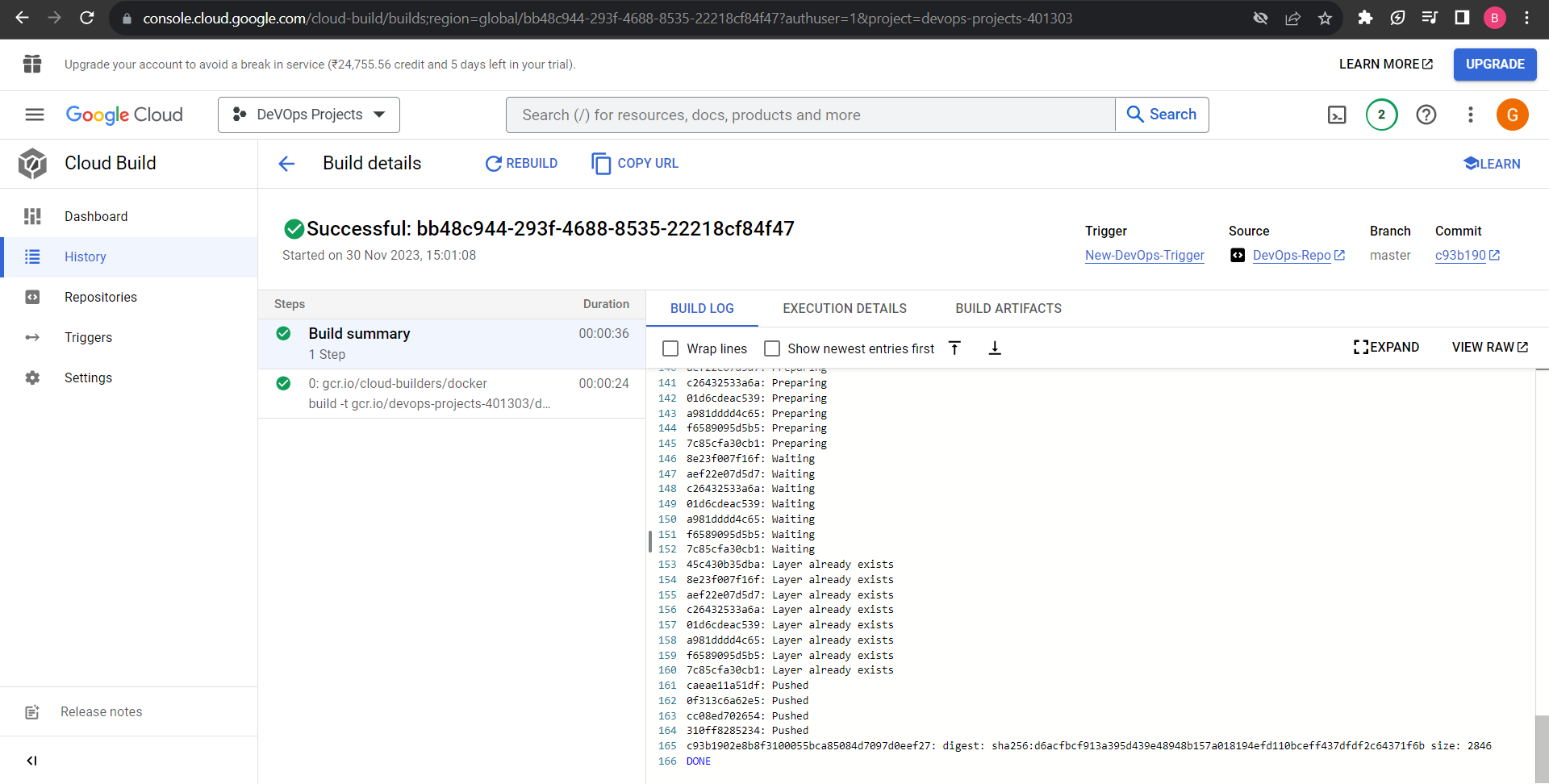Image resolution: width=1549 pixels, height=784 pixels.
Task: Click log line 165 with sha256 digest
Action: (1089, 746)
